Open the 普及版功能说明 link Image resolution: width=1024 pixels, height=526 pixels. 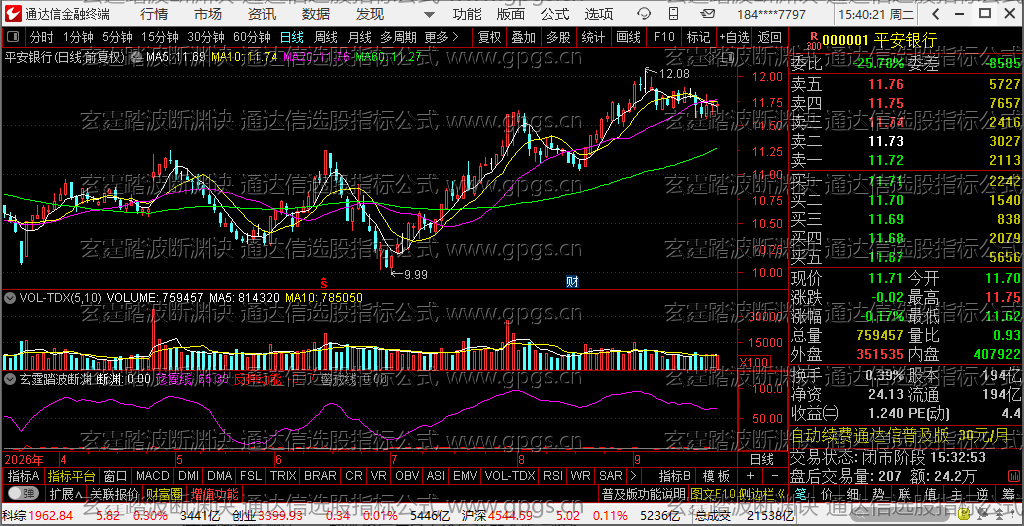643,493
